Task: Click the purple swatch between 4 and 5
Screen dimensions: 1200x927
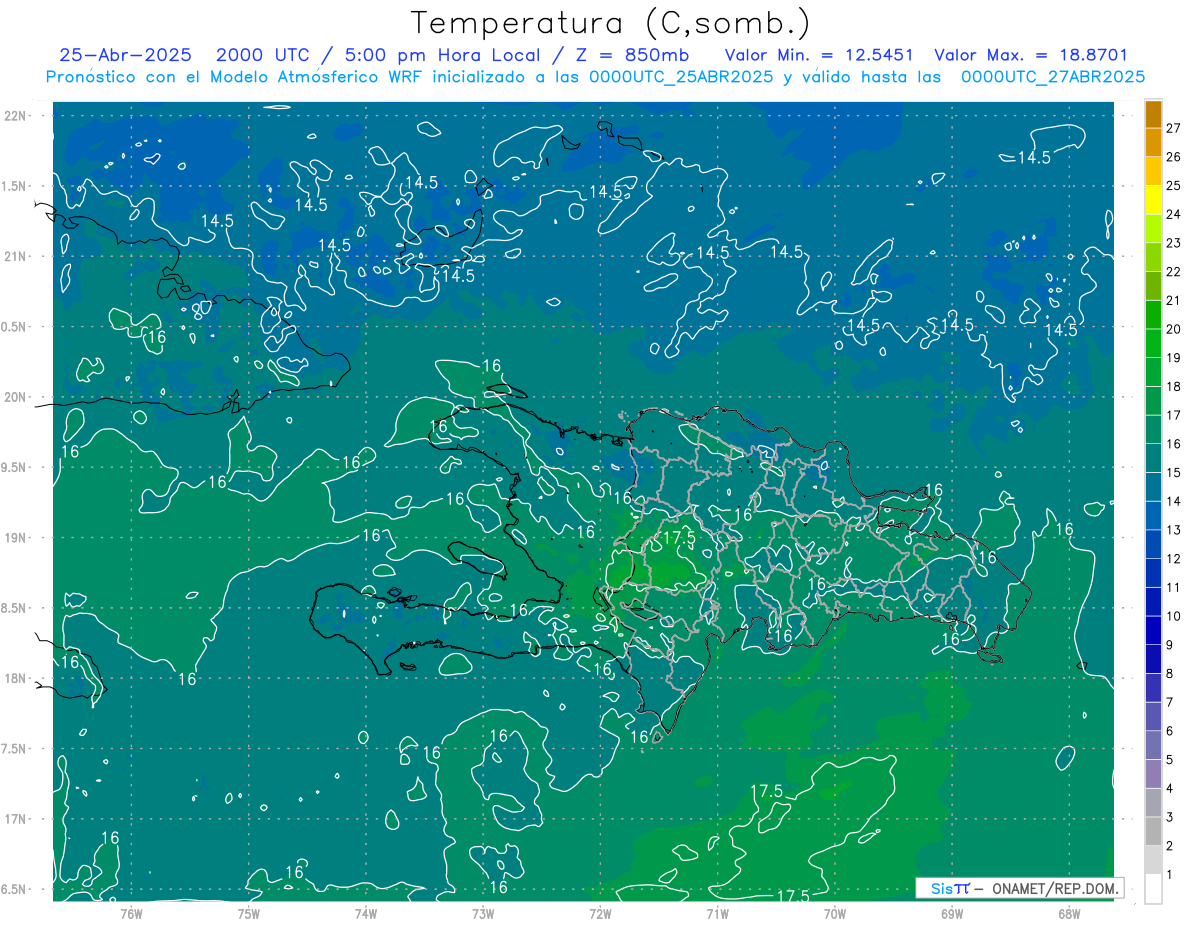Action: pos(1153,774)
